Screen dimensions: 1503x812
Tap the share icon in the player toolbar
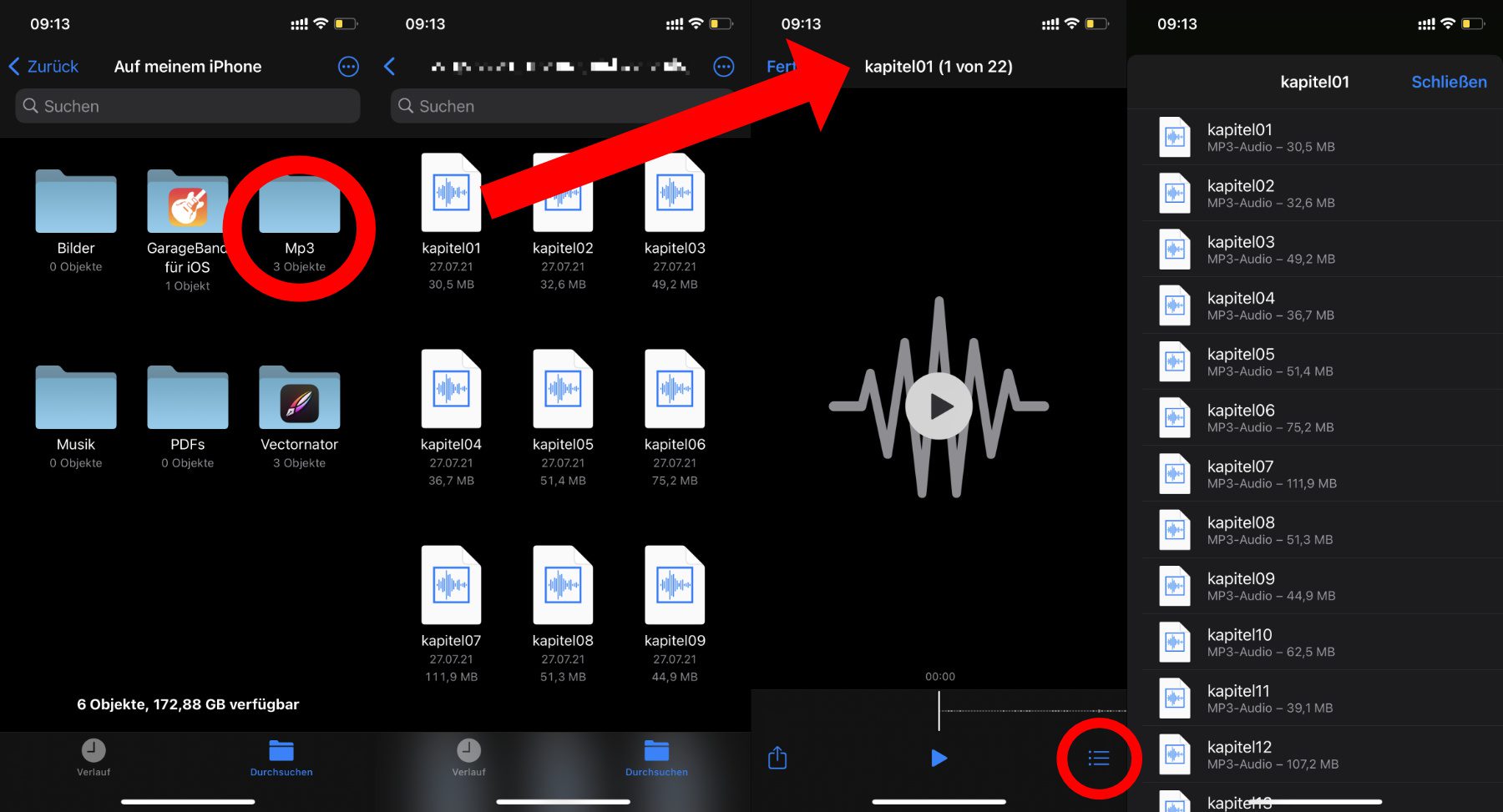[x=777, y=757]
